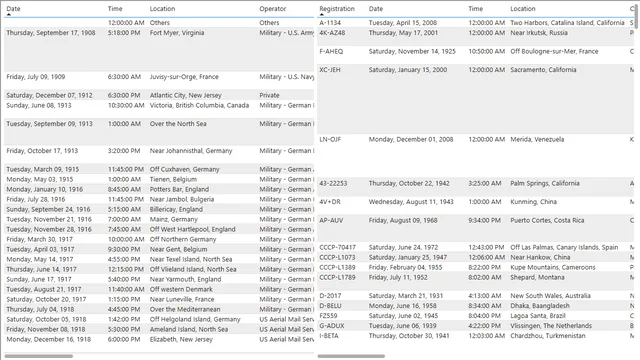The image size is (640, 360).
Task: Select 'Near Irkutsk, Russia' cell
Action: [539, 33]
